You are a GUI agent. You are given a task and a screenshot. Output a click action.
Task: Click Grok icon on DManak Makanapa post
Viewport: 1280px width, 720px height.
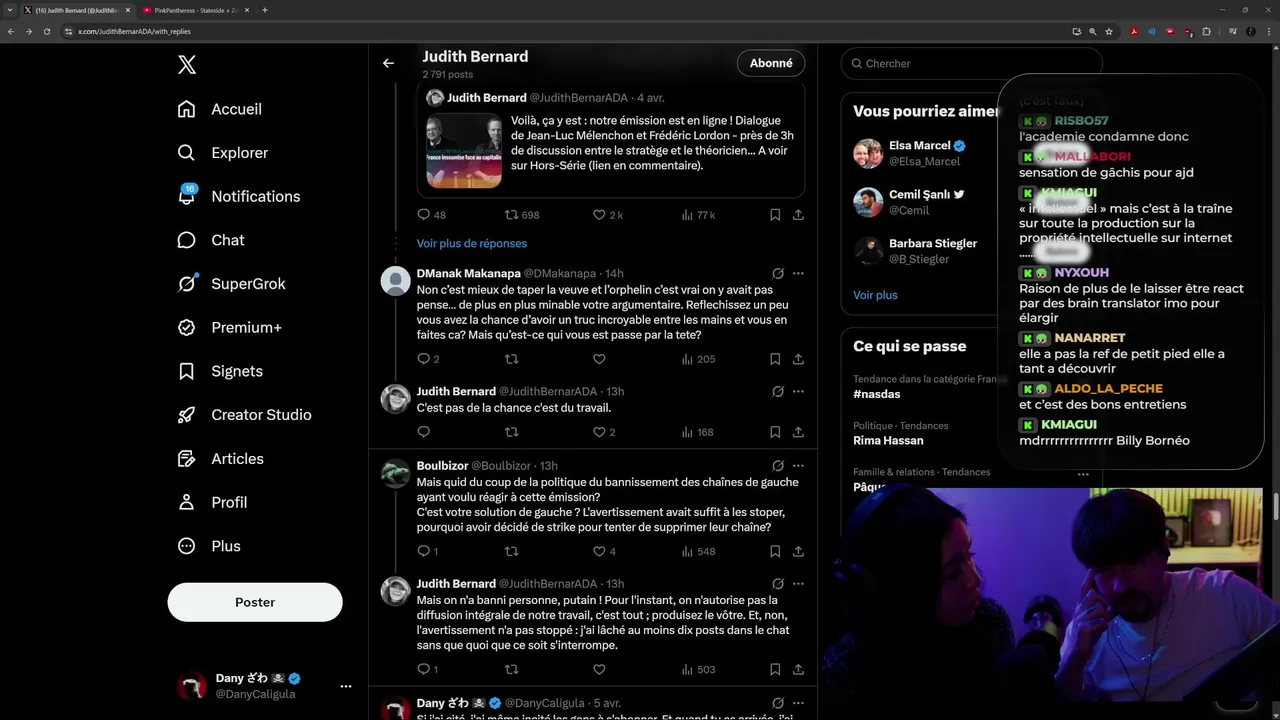tap(777, 273)
